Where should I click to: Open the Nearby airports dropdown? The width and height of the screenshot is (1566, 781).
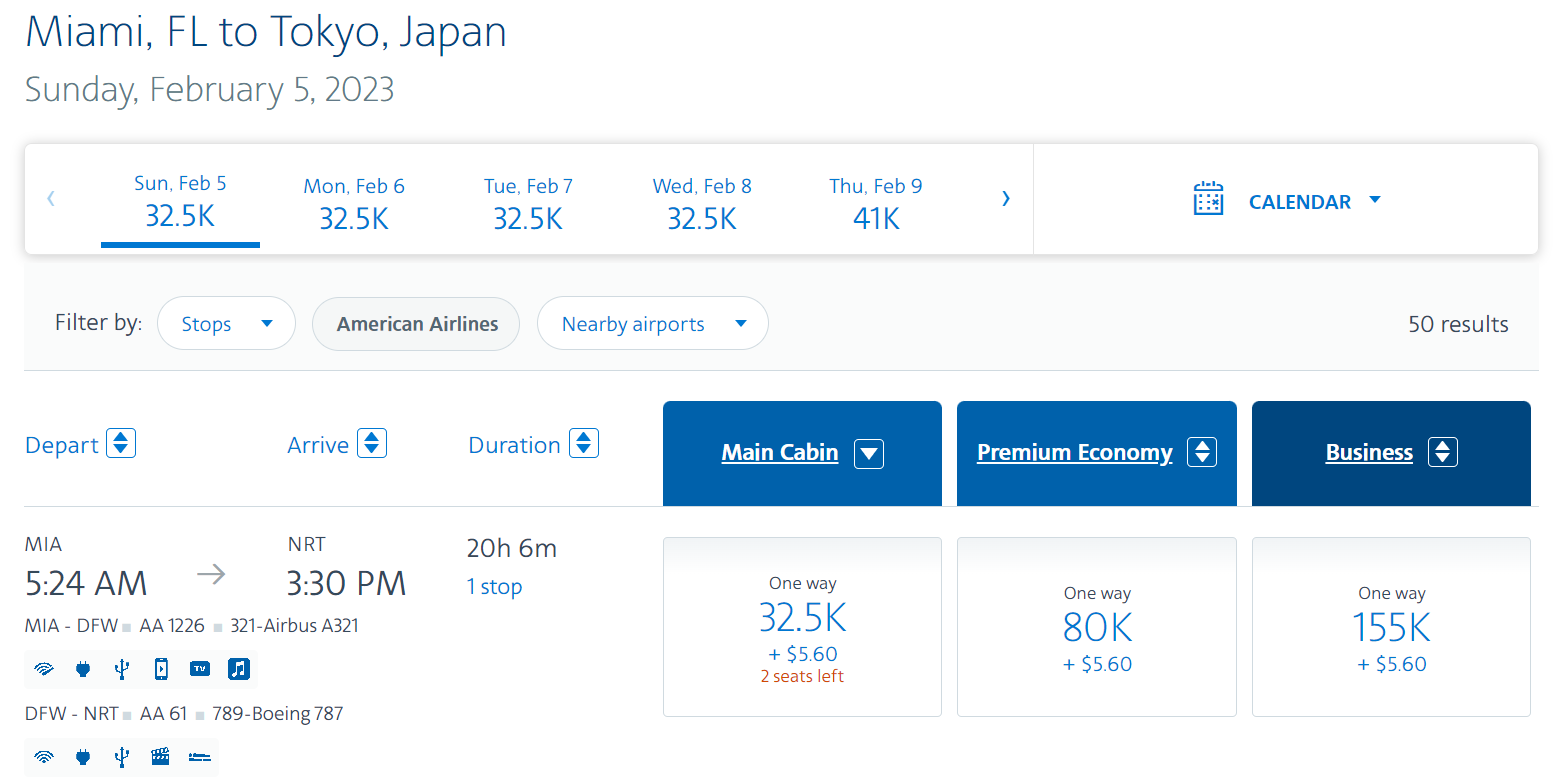pos(652,323)
